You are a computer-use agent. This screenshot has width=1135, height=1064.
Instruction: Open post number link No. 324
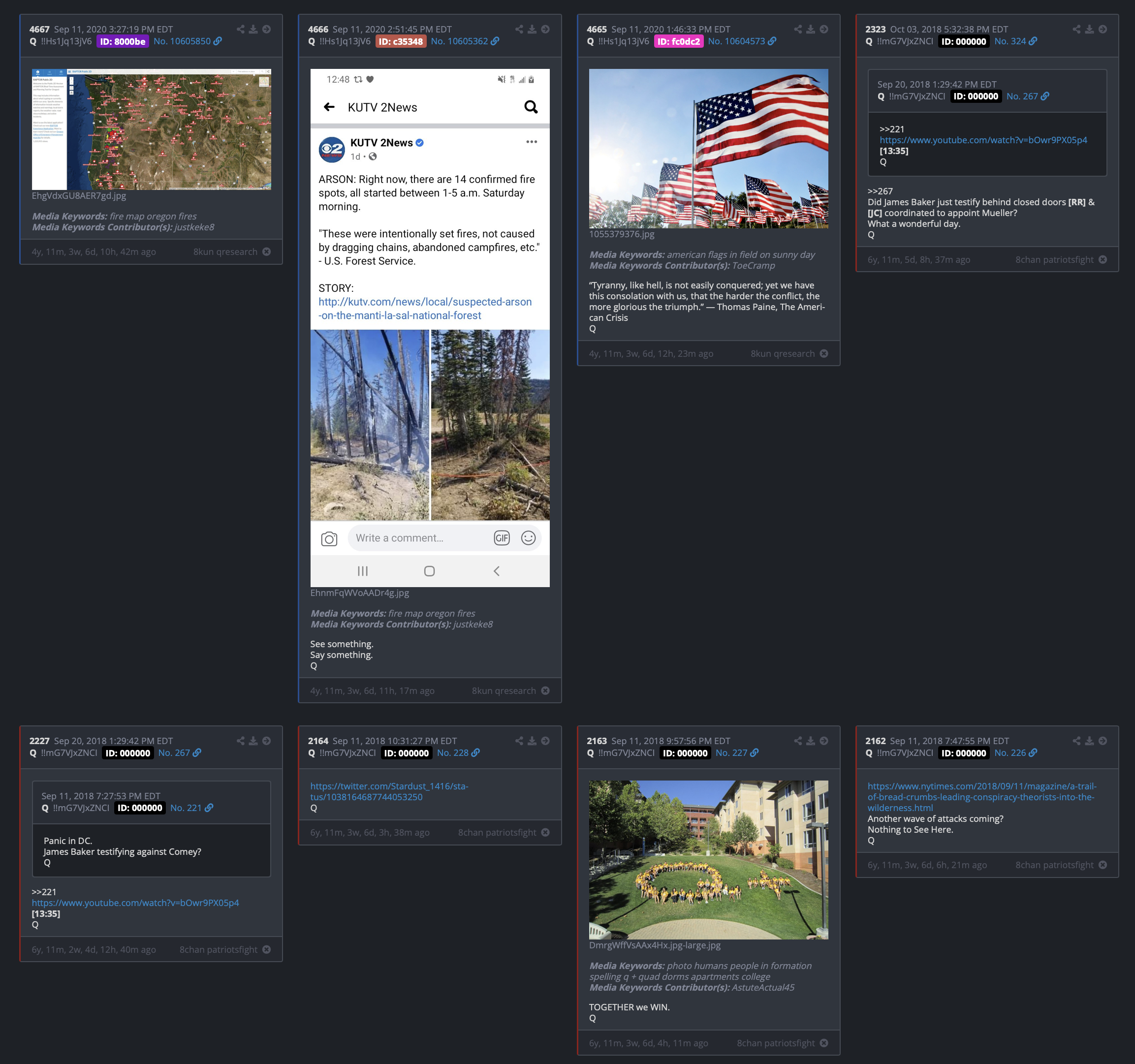[1010, 41]
